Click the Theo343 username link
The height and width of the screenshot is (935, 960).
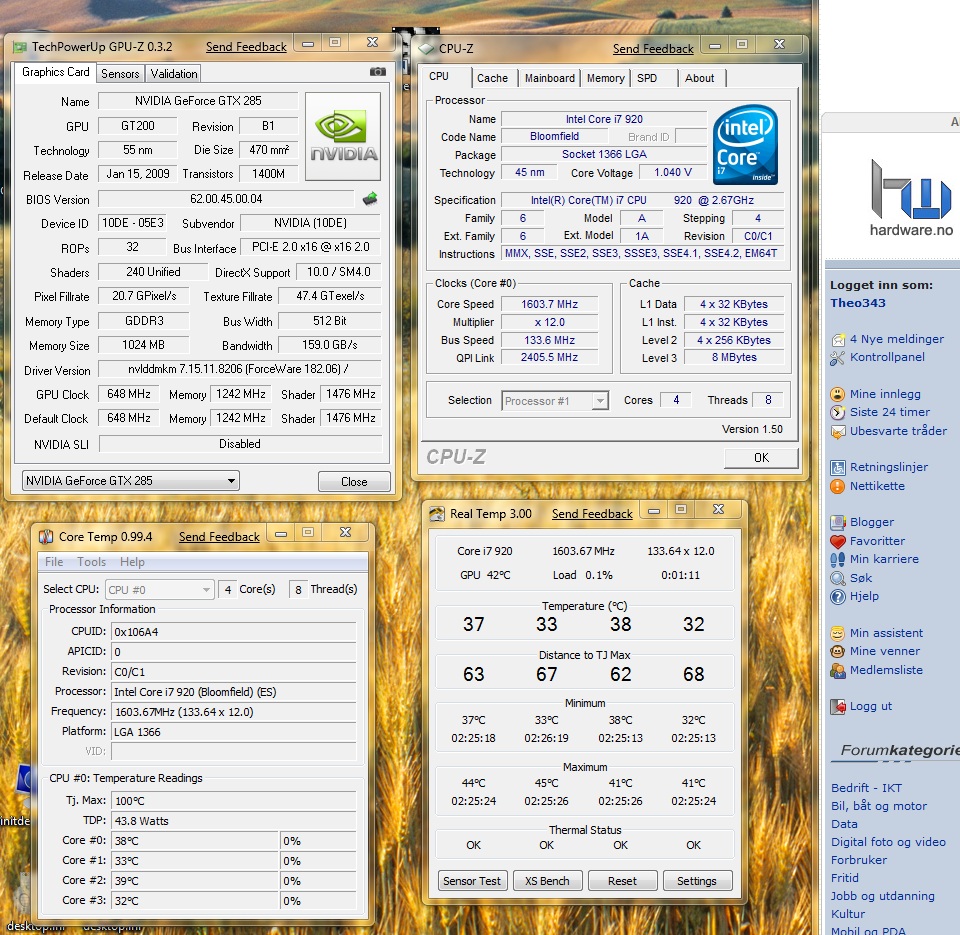click(x=858, y=302)
